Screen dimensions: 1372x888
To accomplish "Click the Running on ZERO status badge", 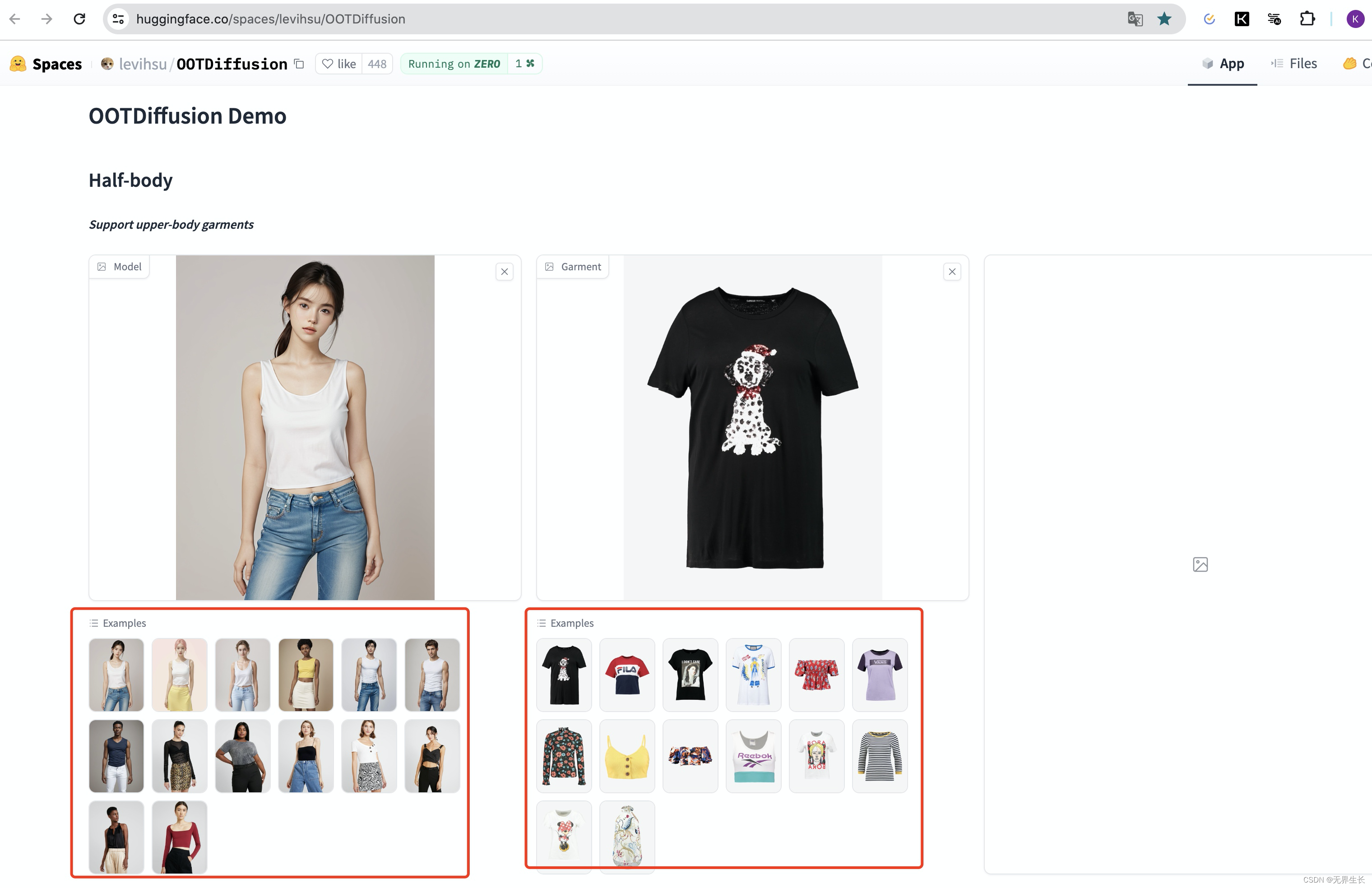I will (454, 64).
